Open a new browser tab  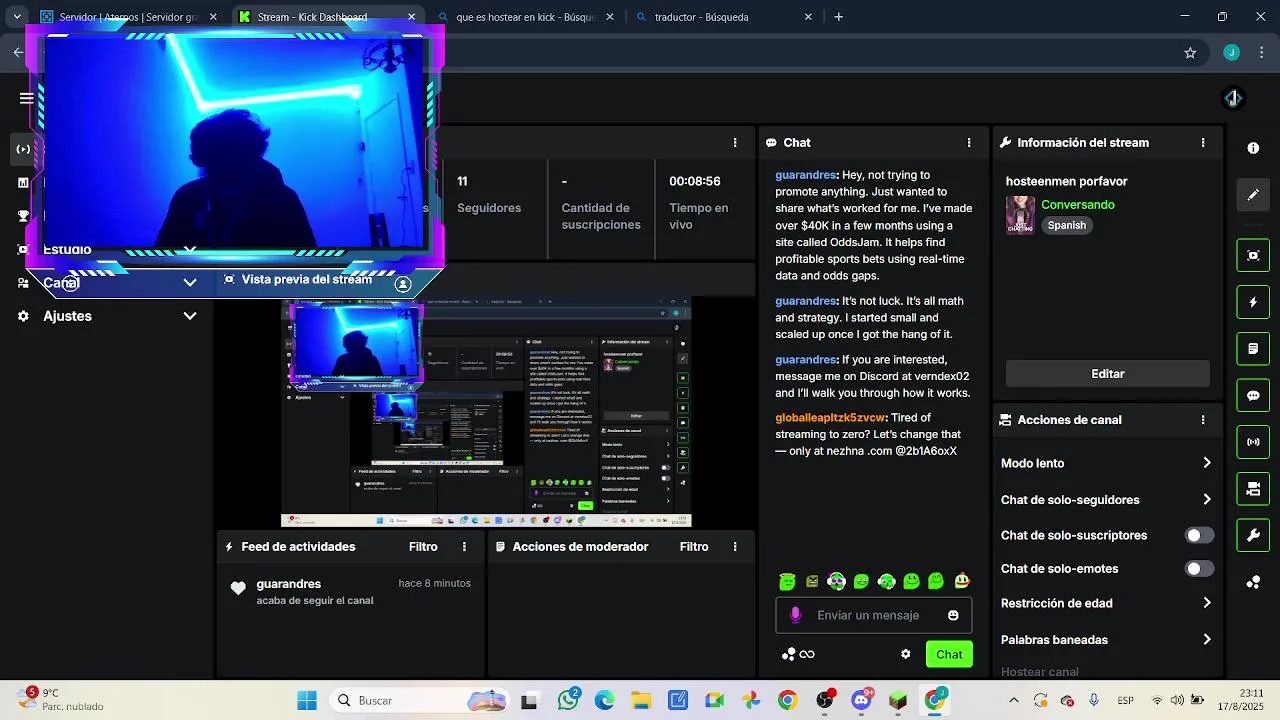click(x=838, y=17)
